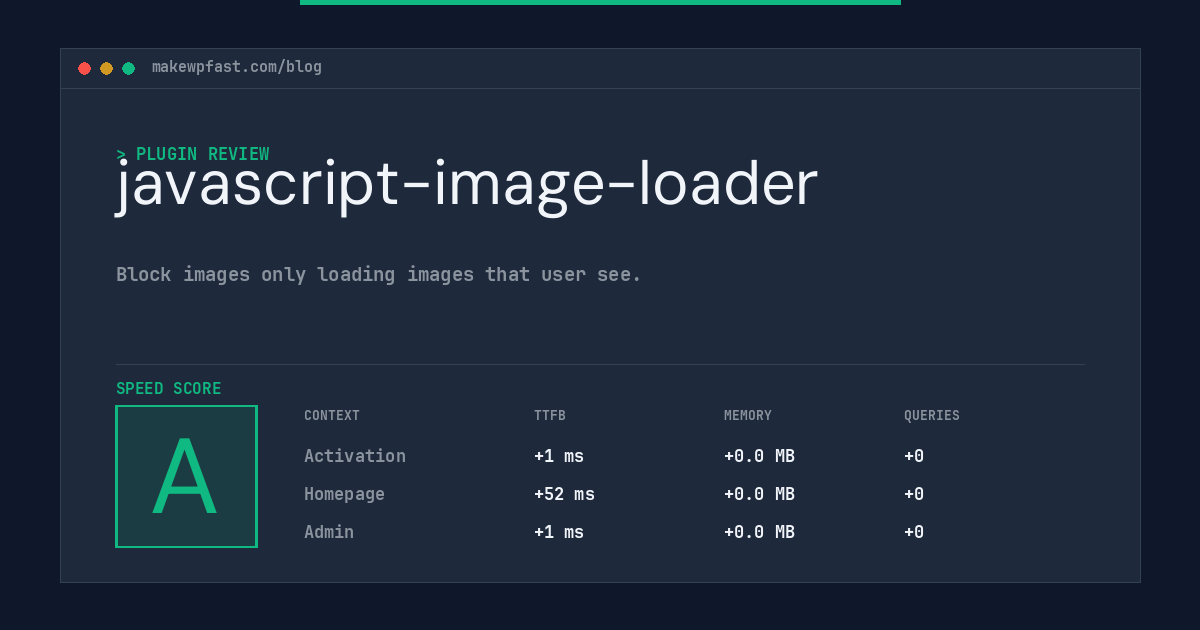Image resolution: width=1200 pixels, height=630 pixels.
Task: Click Activation memory value +0.0 MB
Action: pos(759,456)
